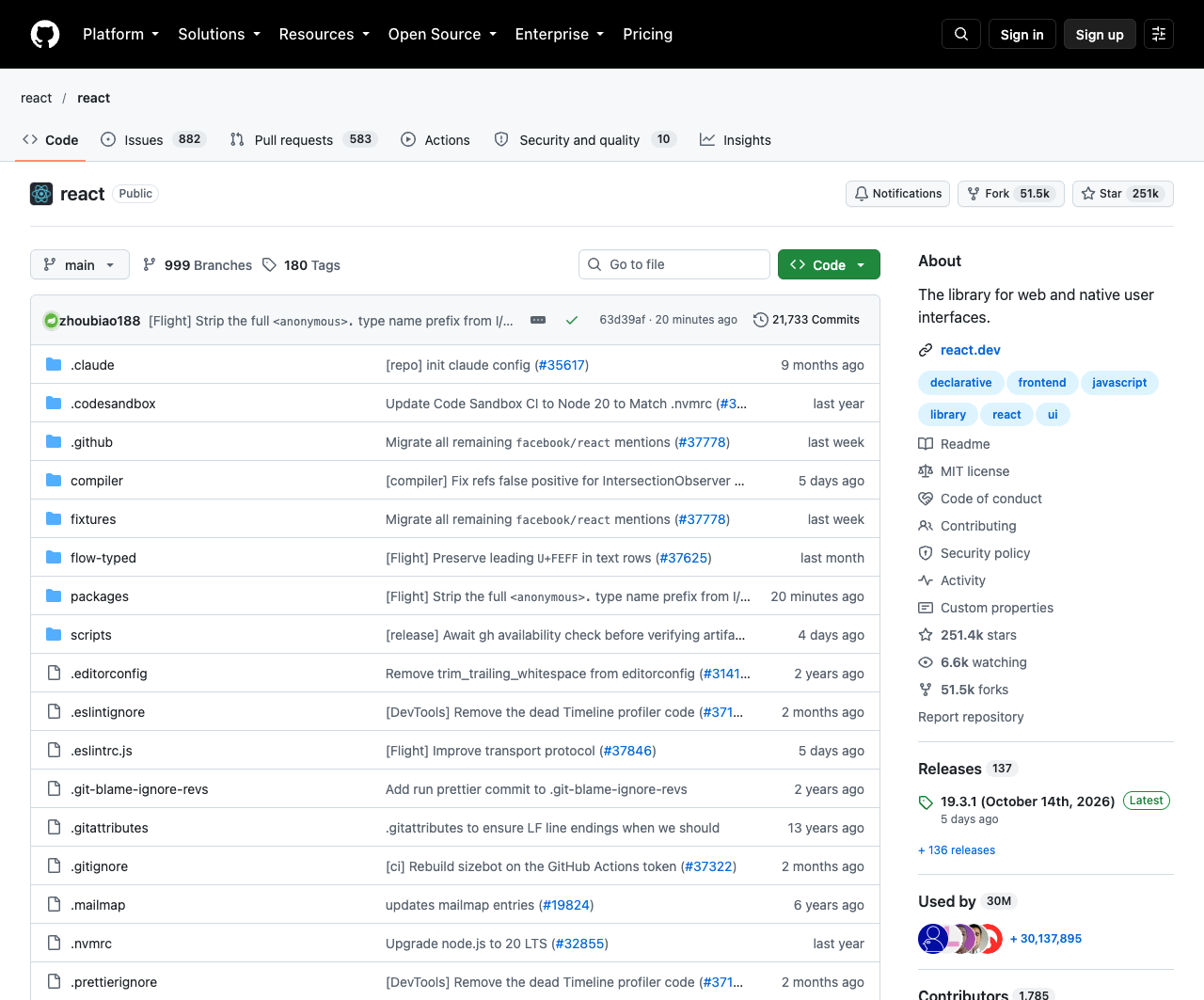View the 251.4k stars list
Viewport: 1204px width, 1000px height.
click(x=968, y=635)
